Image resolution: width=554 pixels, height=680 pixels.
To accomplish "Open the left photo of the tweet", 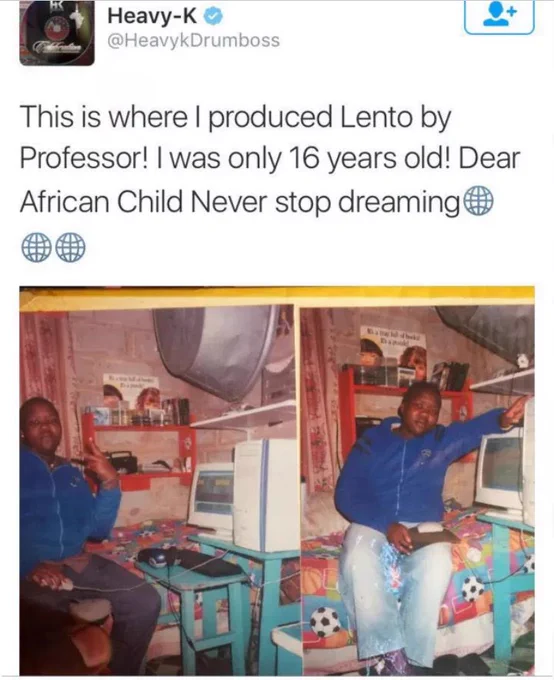I will [157, 490].
